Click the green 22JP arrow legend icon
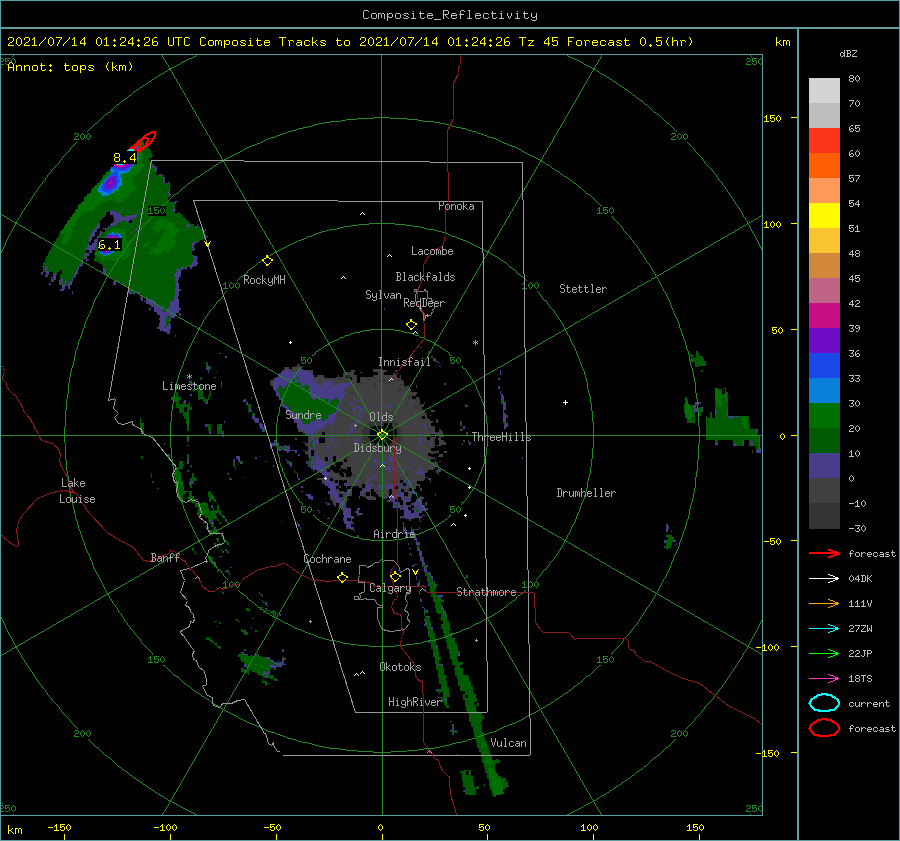The width and height of the screenshot is (900, 841). [x=824, y=653]
